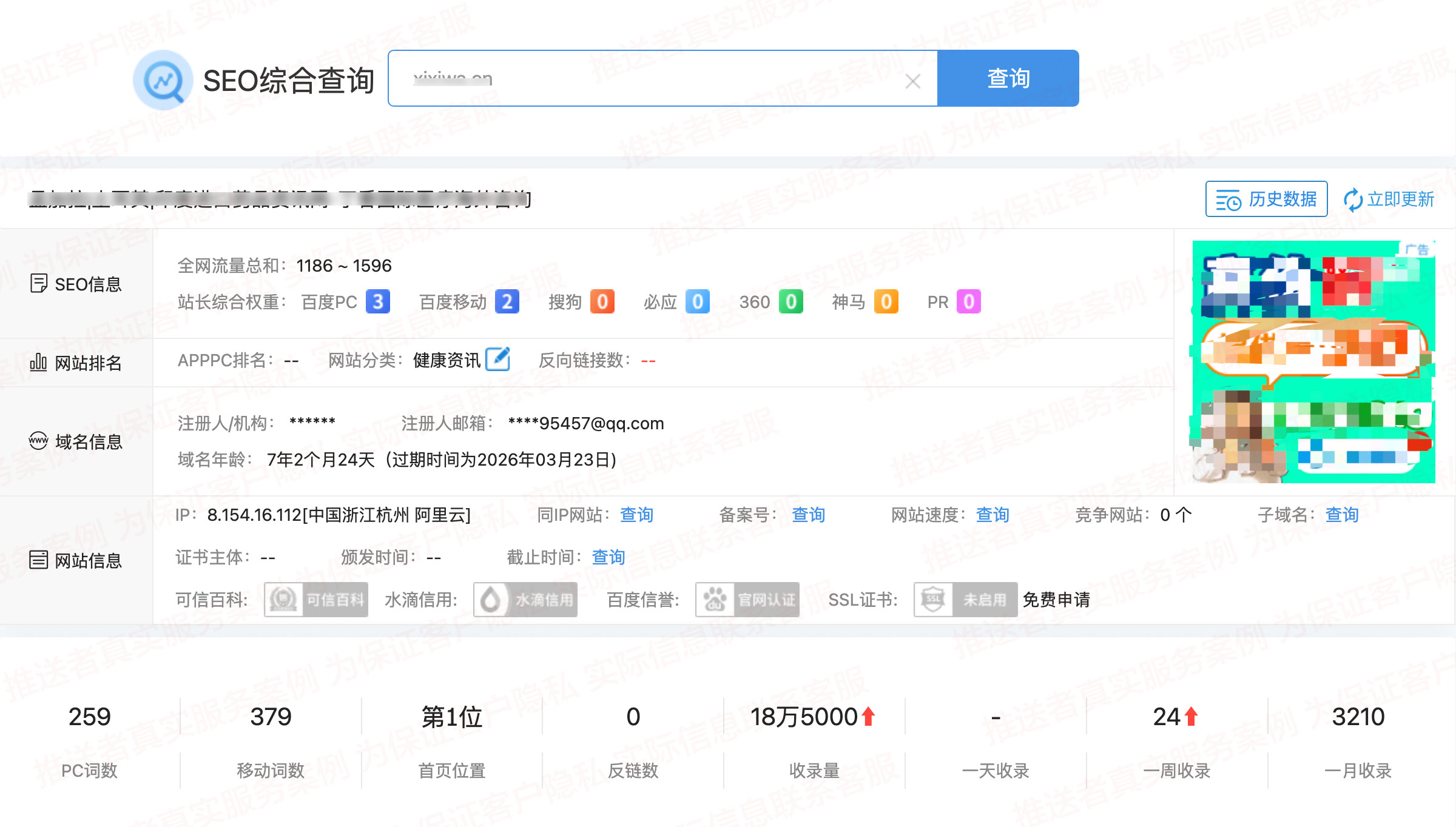Open the advertisement banner image
The width and height of the screenshot is (1456, 827).
click(1313, 362)
